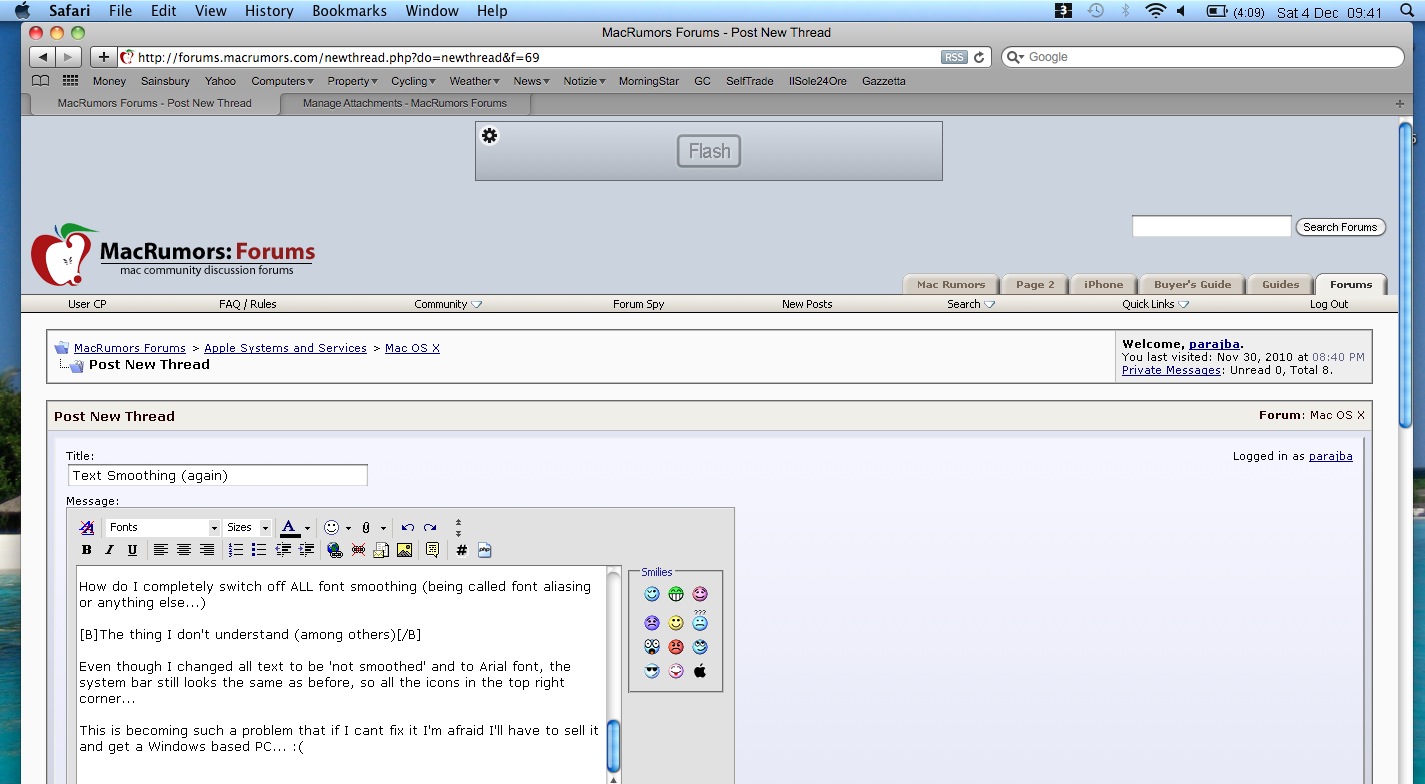Open the Private Messages link
This screenshot has width=1425, height=784.
[1171, 370]
